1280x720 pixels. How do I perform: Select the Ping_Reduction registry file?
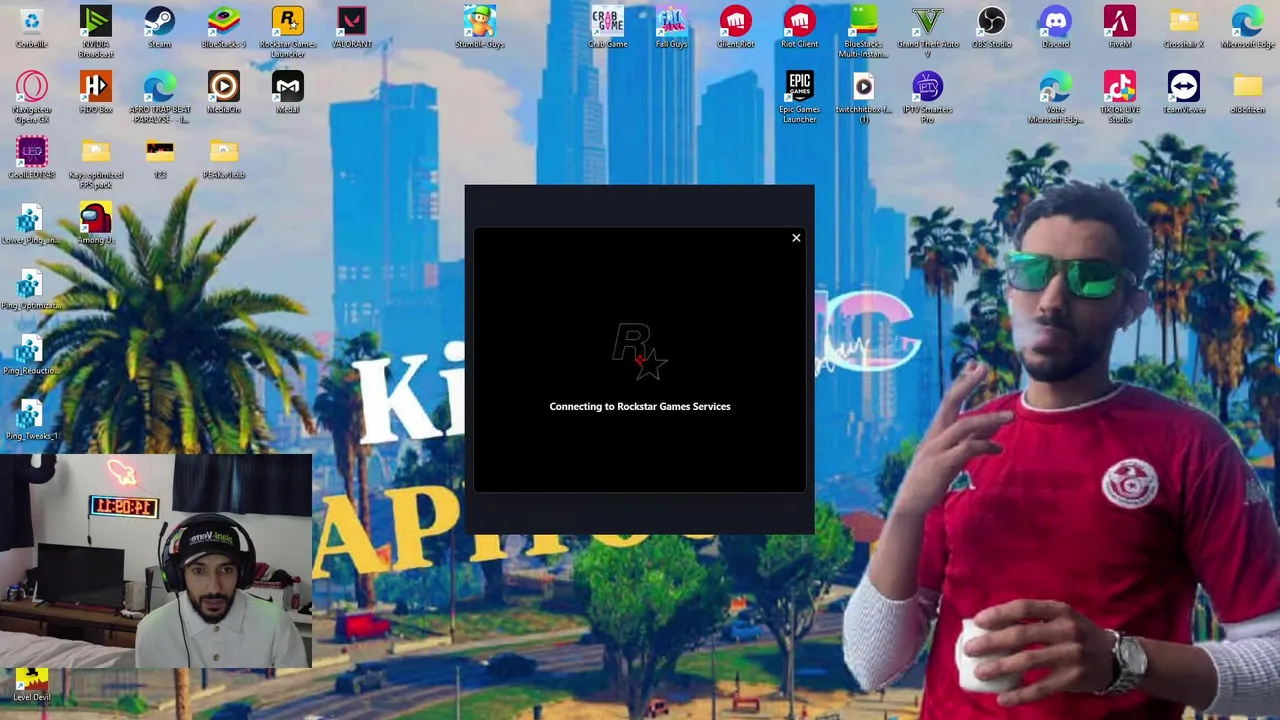click(x=32, y=354)
